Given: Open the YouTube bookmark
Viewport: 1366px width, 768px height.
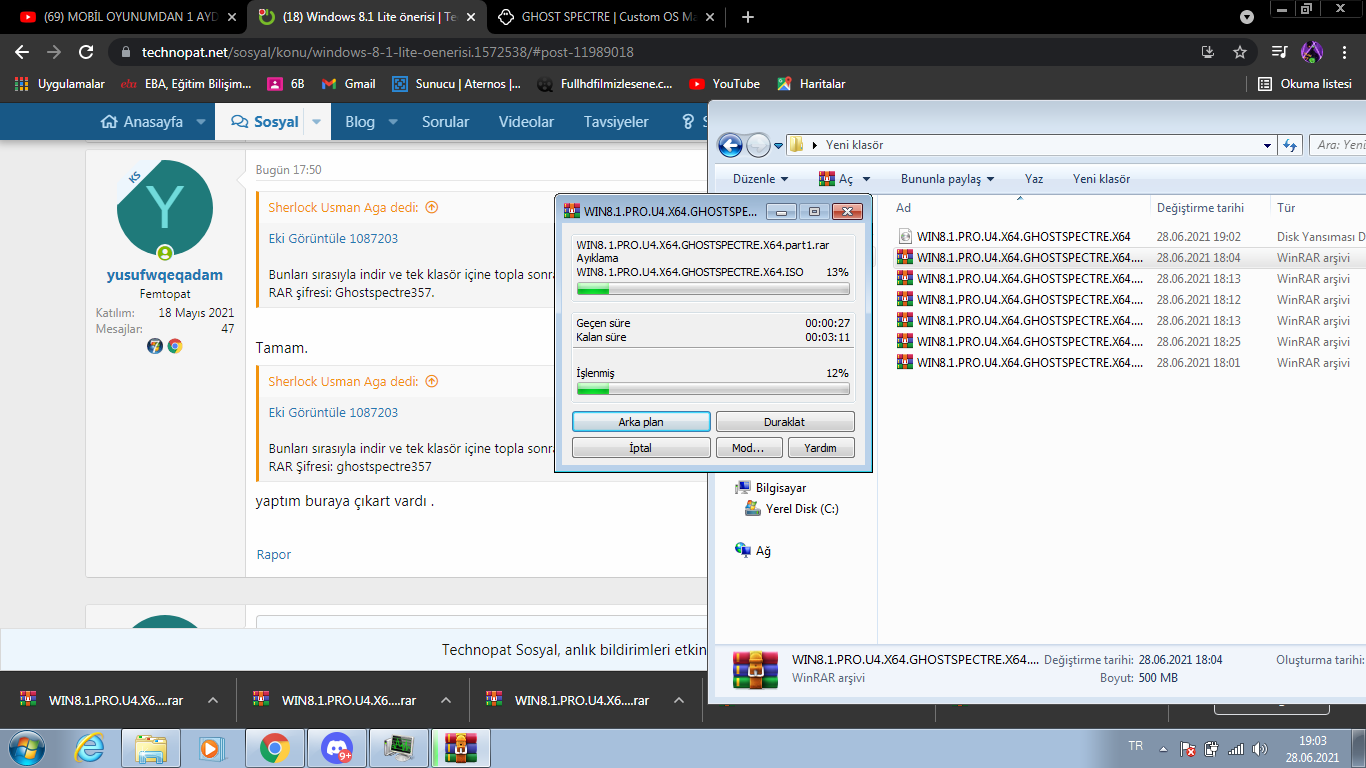Looking at the screenshot, I should pos(725,84).
